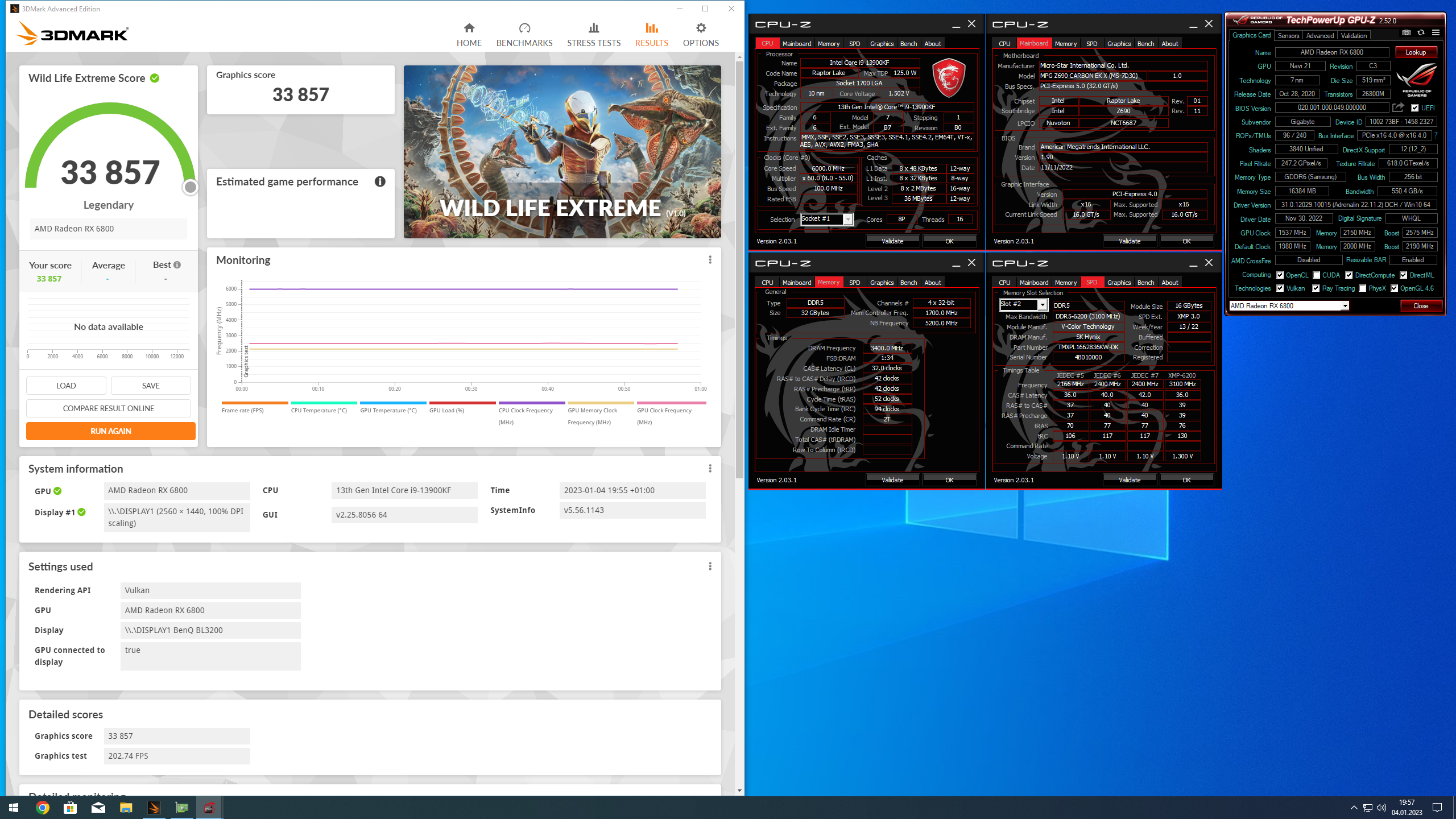Open the Settings used three-dot menu
Screen dimensions: 1456x819
coord(710,566)
